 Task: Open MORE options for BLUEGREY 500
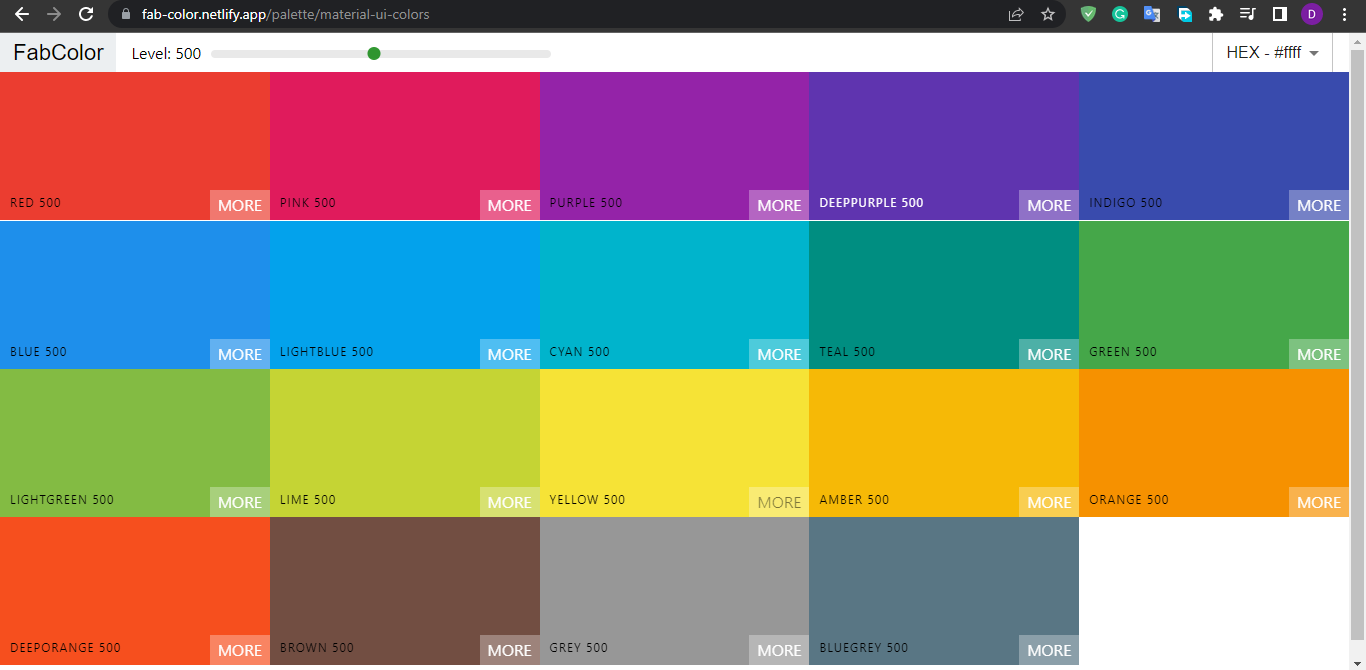[1048, 650]
